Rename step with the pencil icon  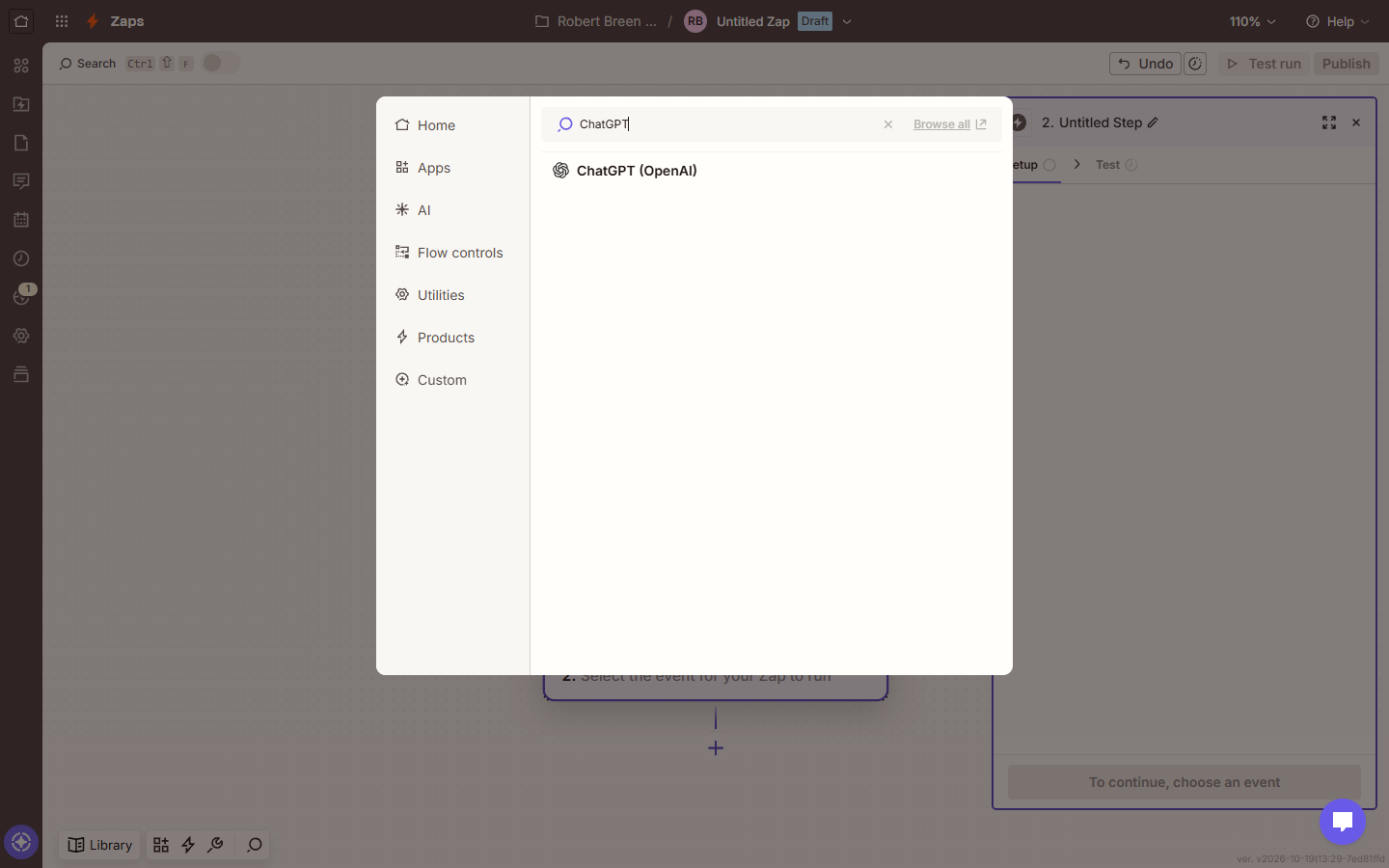click(1153, 122)
